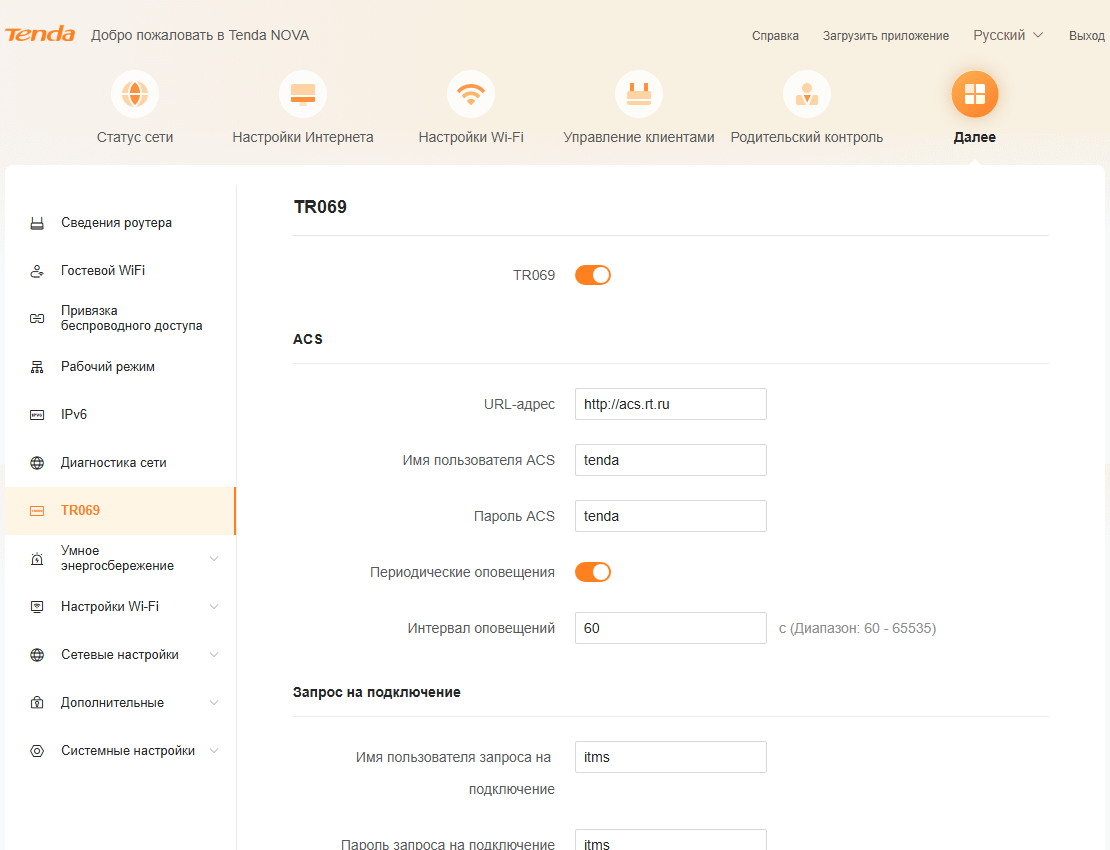Click Загрузить приложение link
The height and width of the screenshot is (850, 1110).
886,35
